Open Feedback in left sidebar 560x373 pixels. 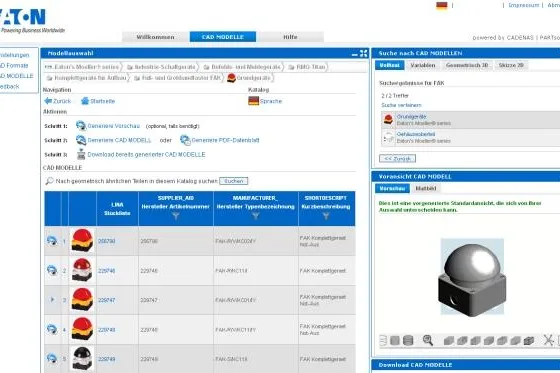pyautogui.click(x=10, y=86)
